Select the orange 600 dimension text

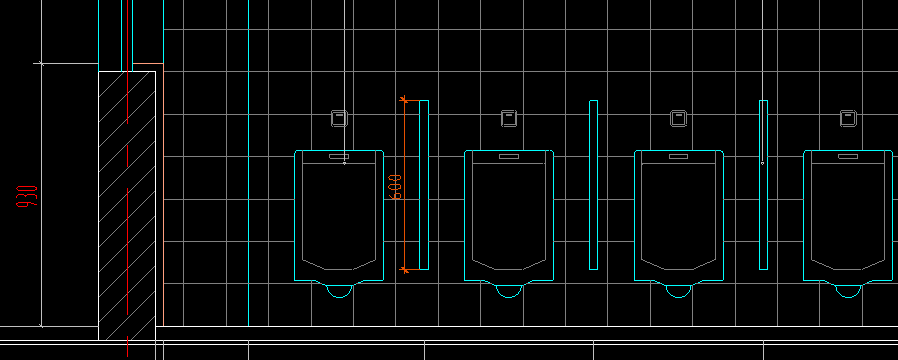tap(395, 187)
